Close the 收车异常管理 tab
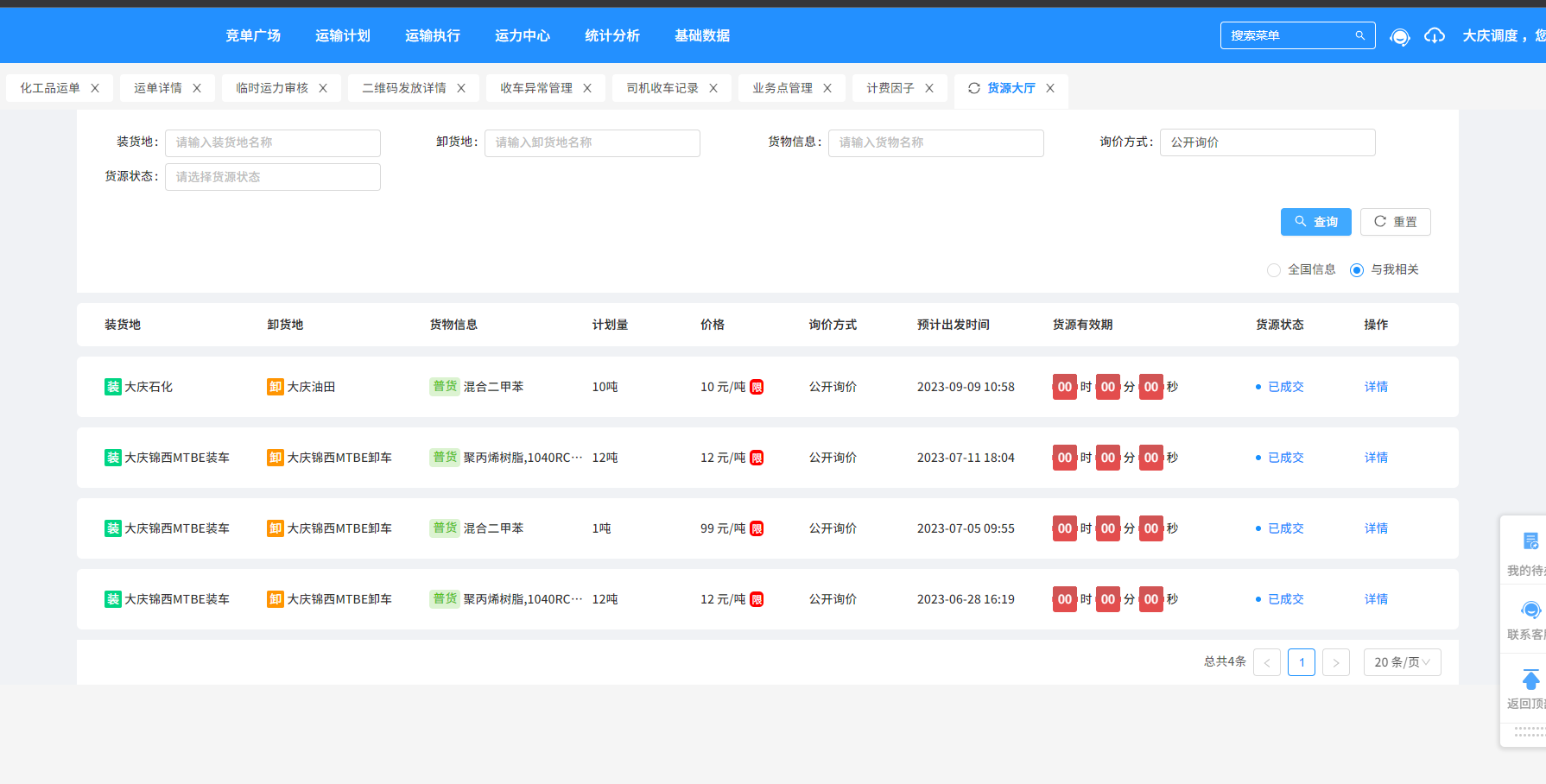 click(x=587, y=88)
